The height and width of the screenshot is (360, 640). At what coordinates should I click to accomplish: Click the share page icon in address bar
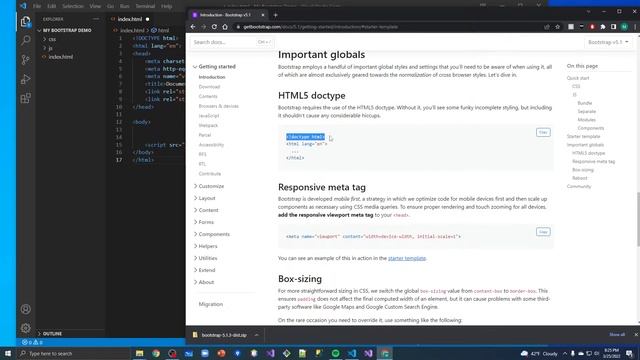[x=547, y=27]
